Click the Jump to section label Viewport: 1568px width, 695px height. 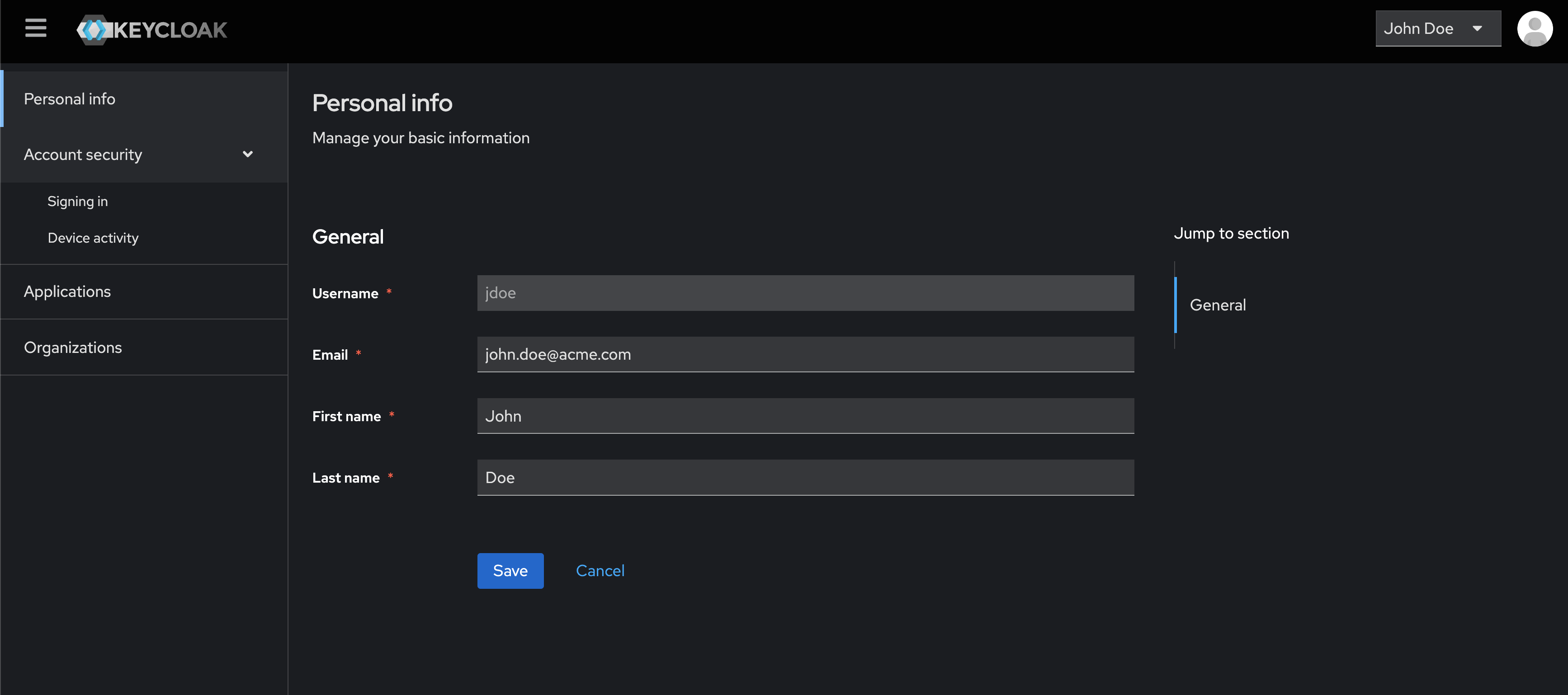tap(1230, 232)
